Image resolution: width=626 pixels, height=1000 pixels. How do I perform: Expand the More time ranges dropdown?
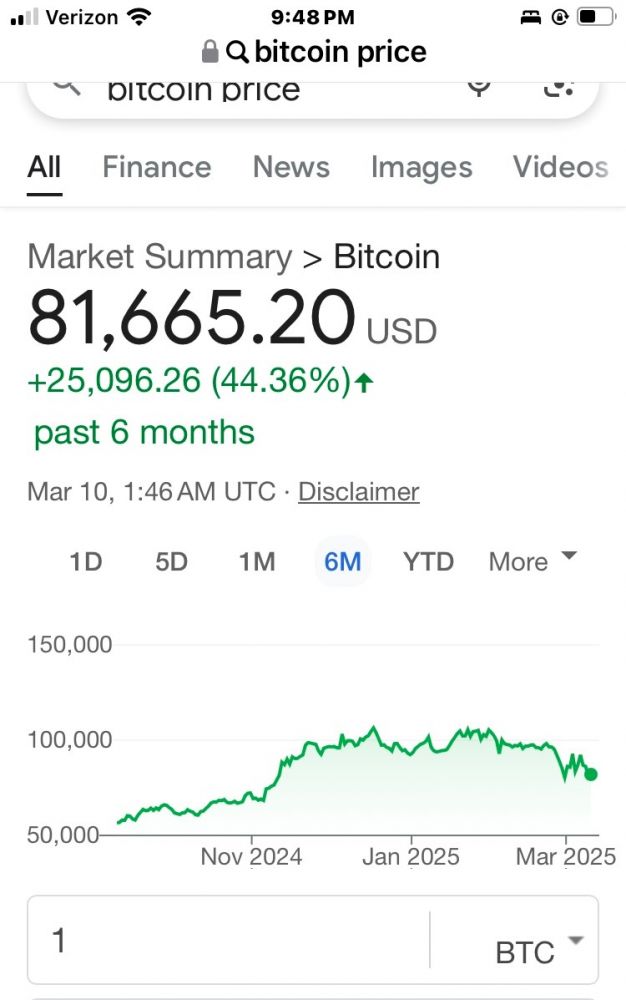(x=532, y=561)
